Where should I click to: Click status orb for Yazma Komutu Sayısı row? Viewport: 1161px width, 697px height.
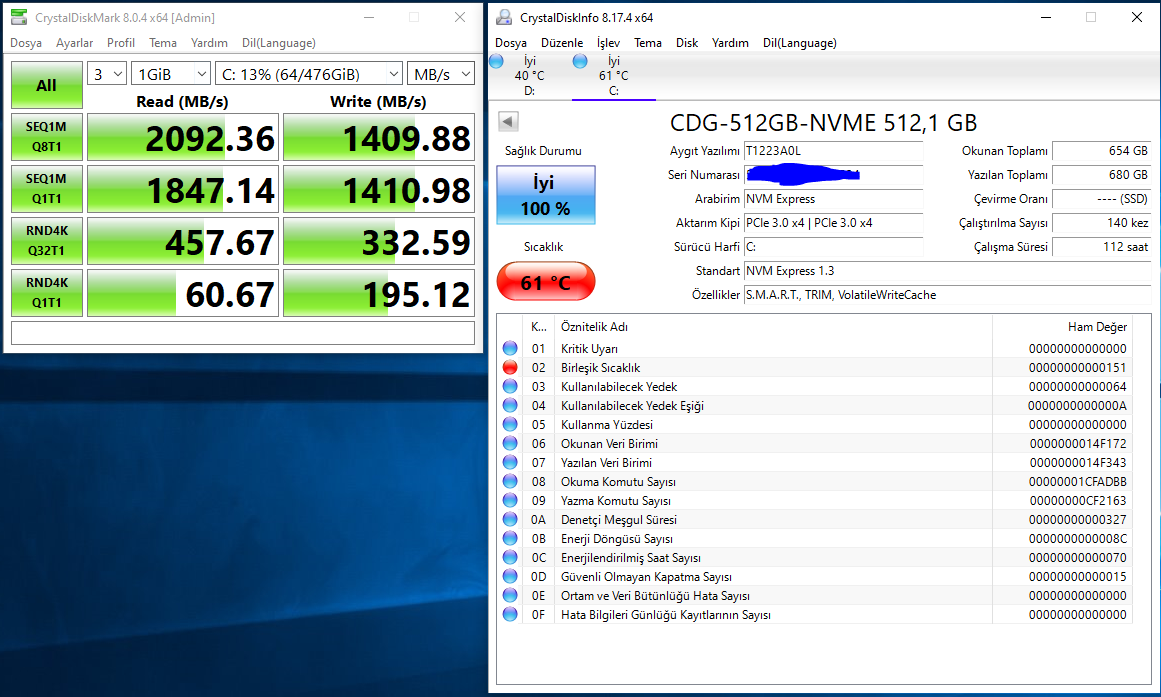(509, 500)
